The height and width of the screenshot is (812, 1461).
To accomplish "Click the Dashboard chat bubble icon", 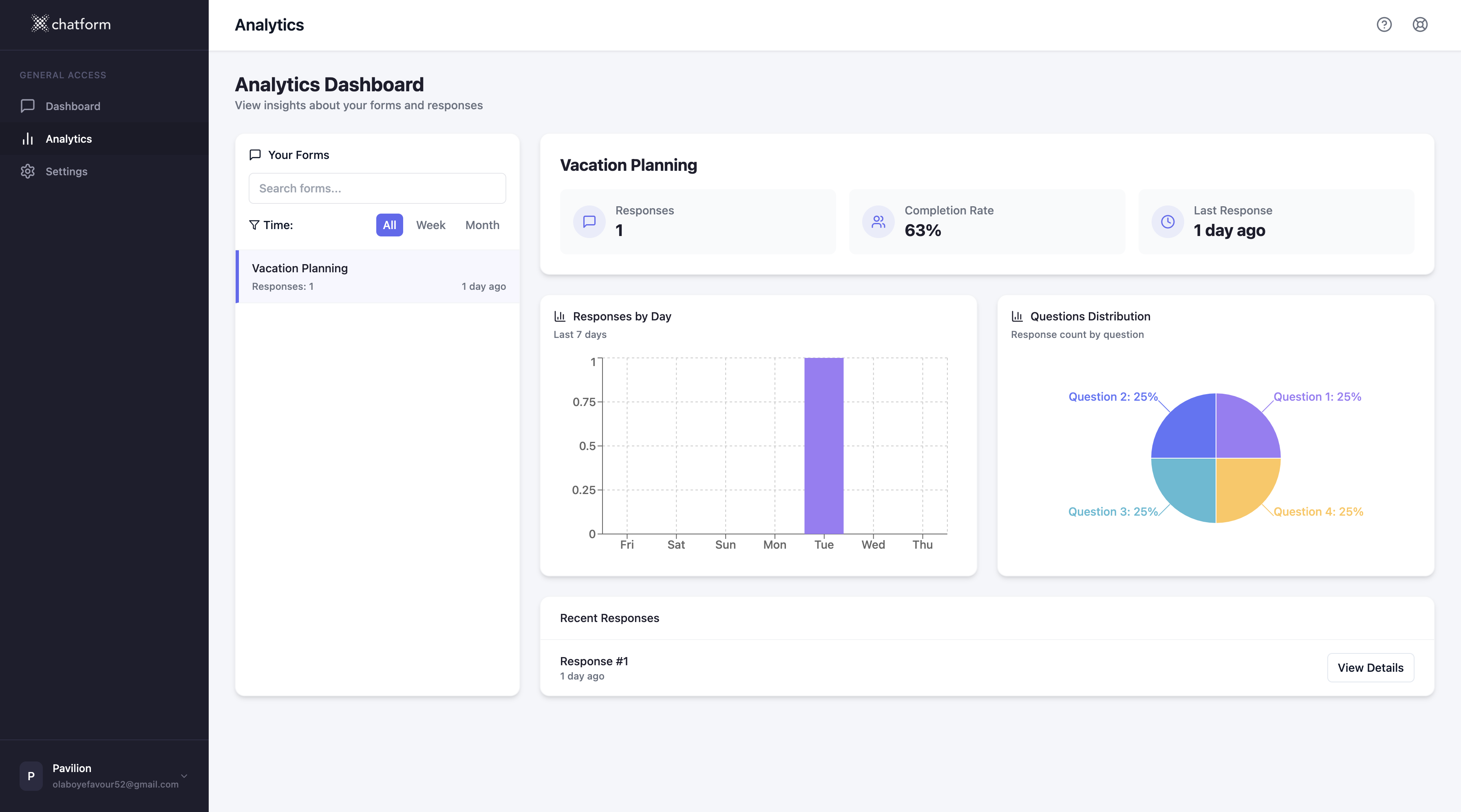I will (x=28, y=106).
